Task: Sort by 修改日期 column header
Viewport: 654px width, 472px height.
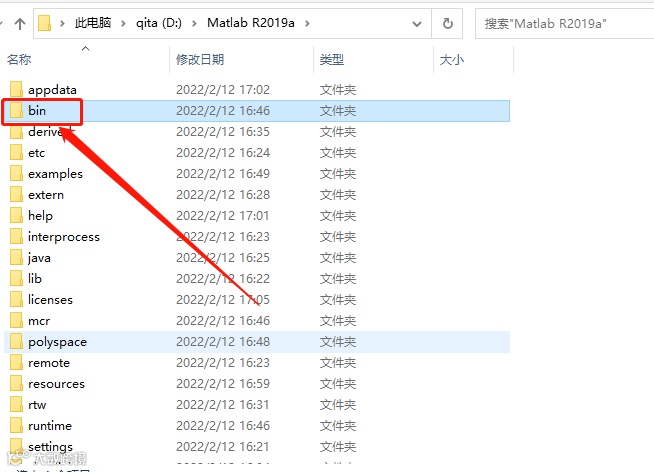Action: 200,60
